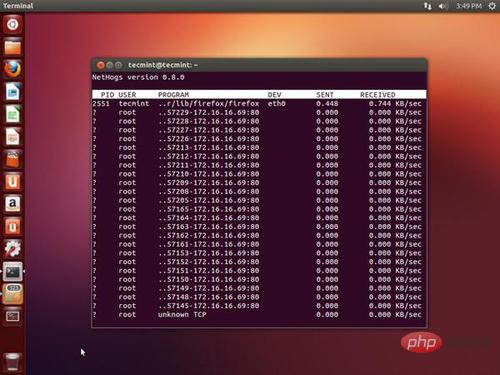Open the Amazon launcher icon
The width and height of the screenshot is (500, 375).
(13, 204)
